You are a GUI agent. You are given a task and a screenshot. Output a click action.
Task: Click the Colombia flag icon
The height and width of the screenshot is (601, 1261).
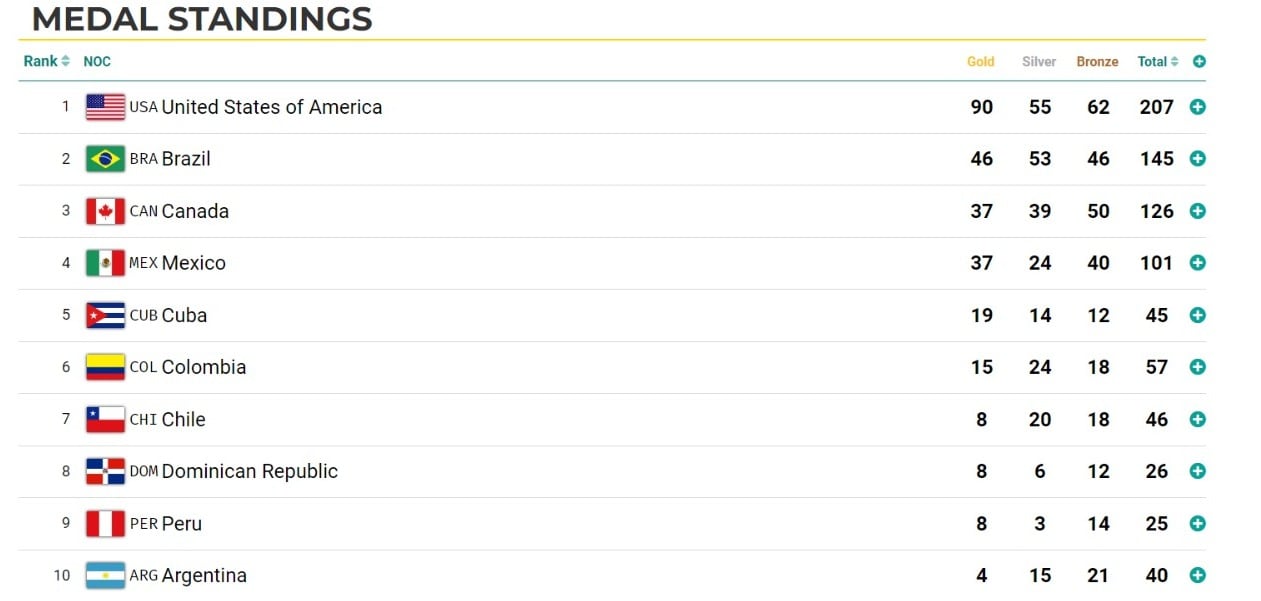(105, 367)
